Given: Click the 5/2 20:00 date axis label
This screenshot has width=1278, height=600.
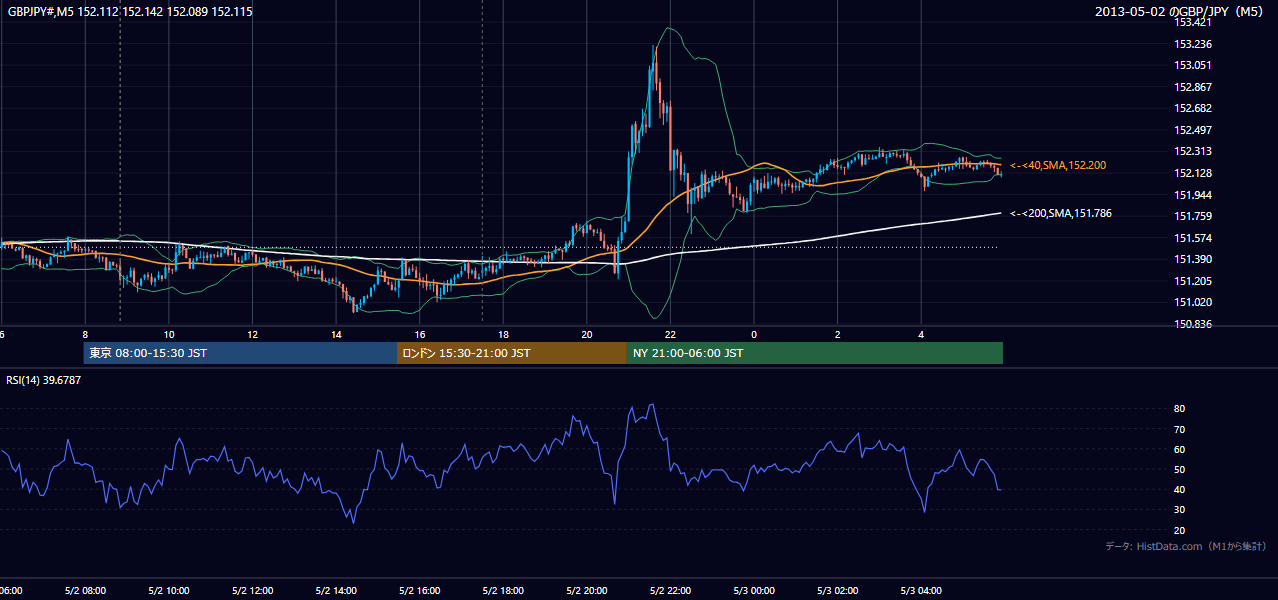Looking at the screenshot, I should pos(586,590).
